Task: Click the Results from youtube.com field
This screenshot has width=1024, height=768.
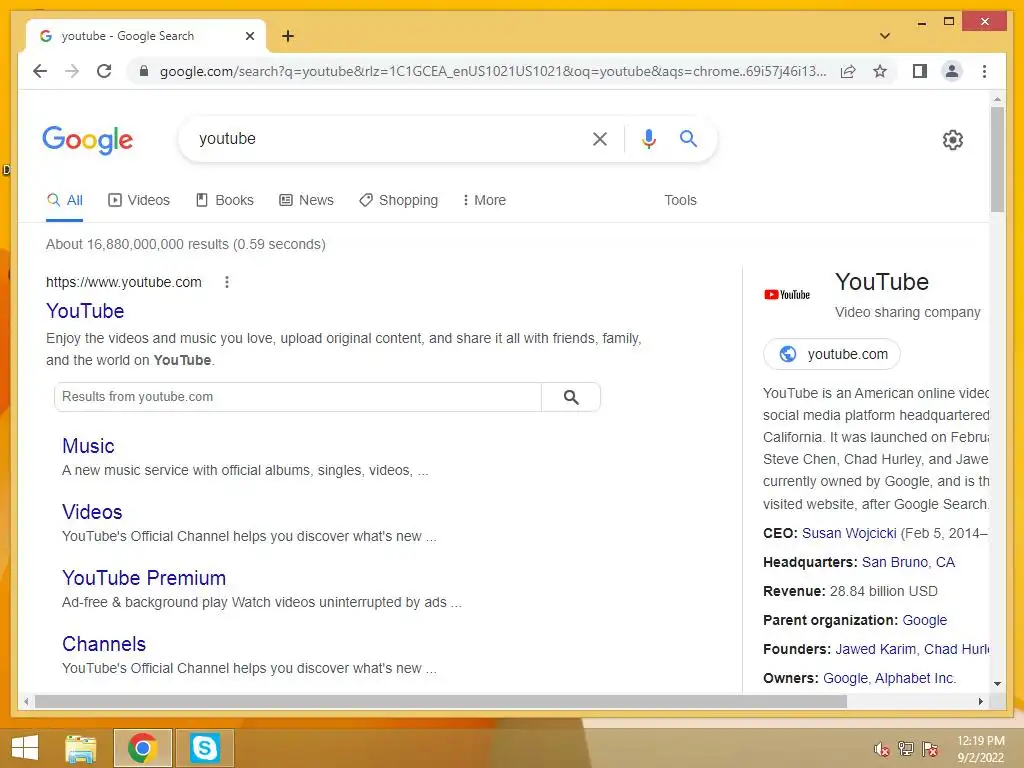Action: 298,397
